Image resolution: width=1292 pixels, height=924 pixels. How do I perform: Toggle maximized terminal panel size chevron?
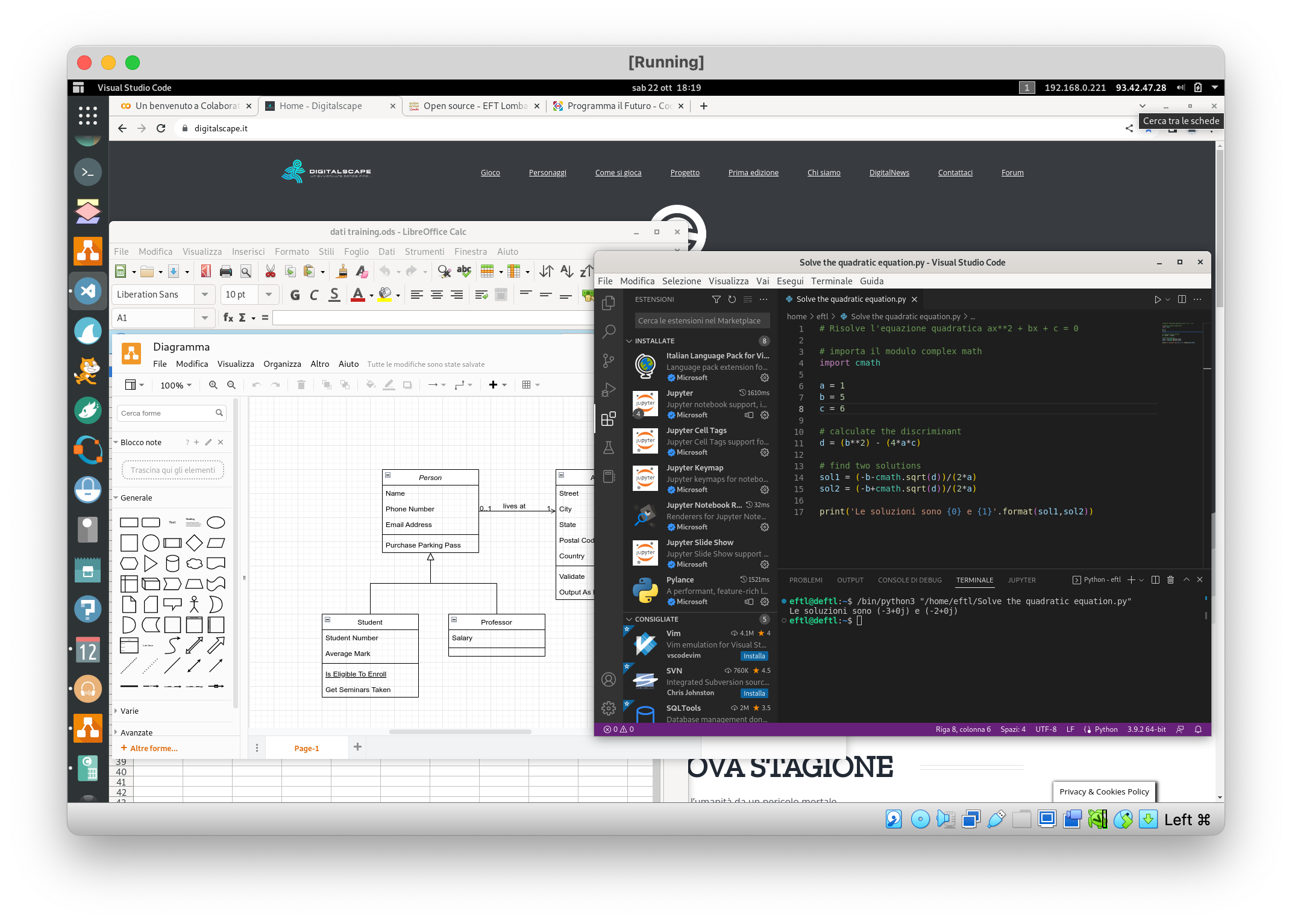pyautogui.click(x=1186, y=579)
